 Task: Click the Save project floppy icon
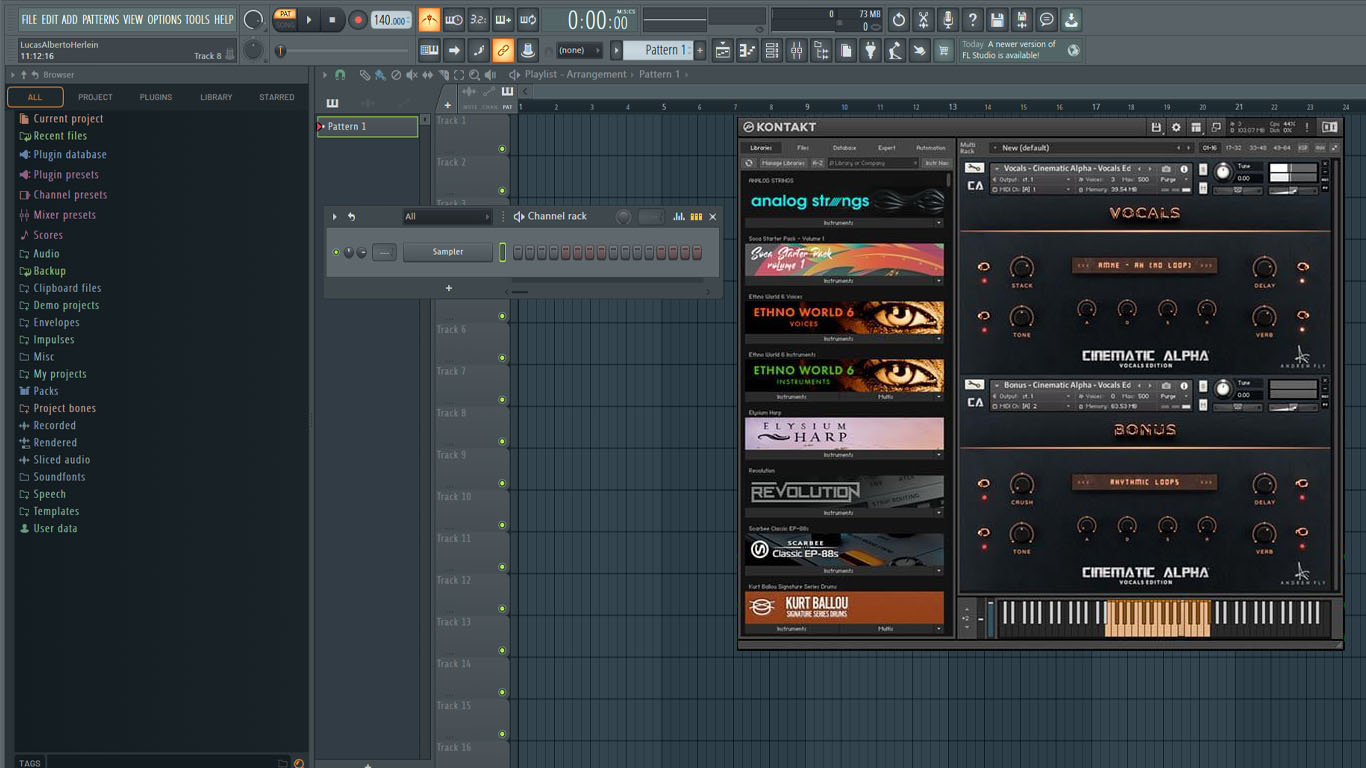click(997, 20)
